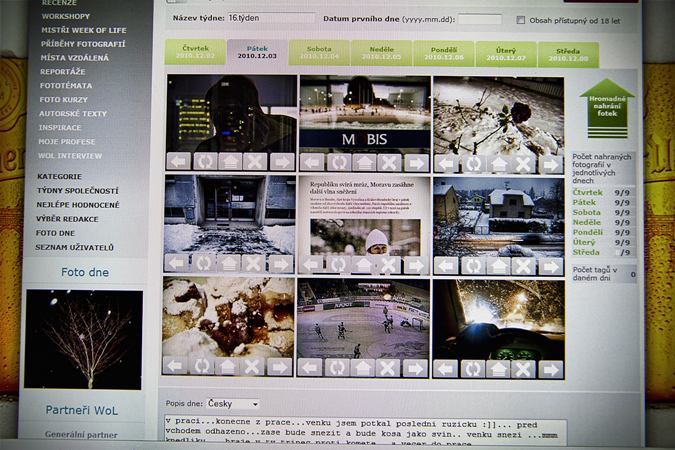This screenshot has width=675, height=450.
Task: Open the Workshopy sidebar link
Action: pos(66,16)
